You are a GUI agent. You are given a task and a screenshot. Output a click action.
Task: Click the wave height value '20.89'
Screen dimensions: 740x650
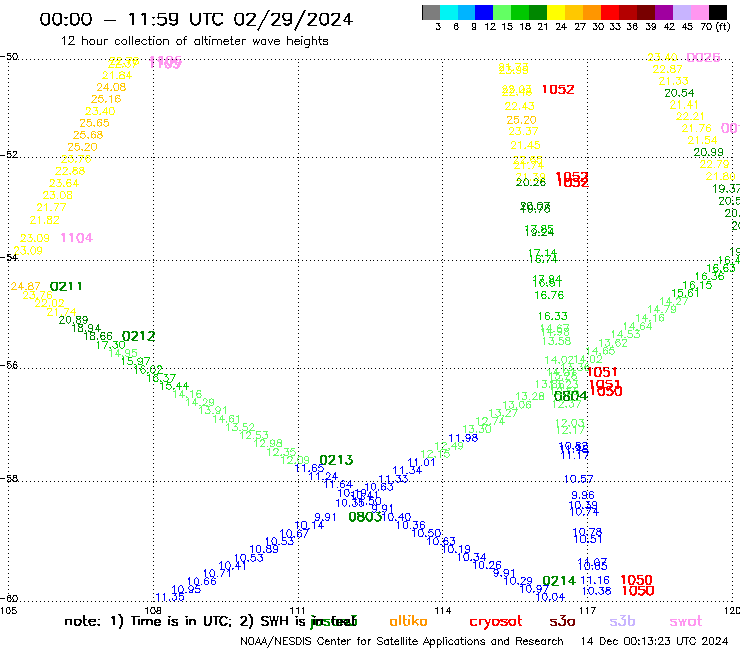[x=73, y=320]
